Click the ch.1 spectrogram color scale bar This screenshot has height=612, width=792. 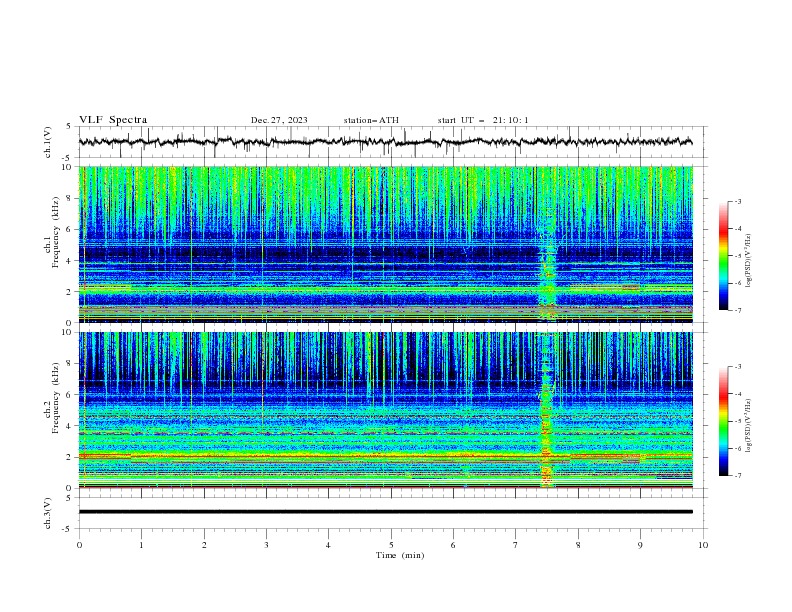coord(723,256)
